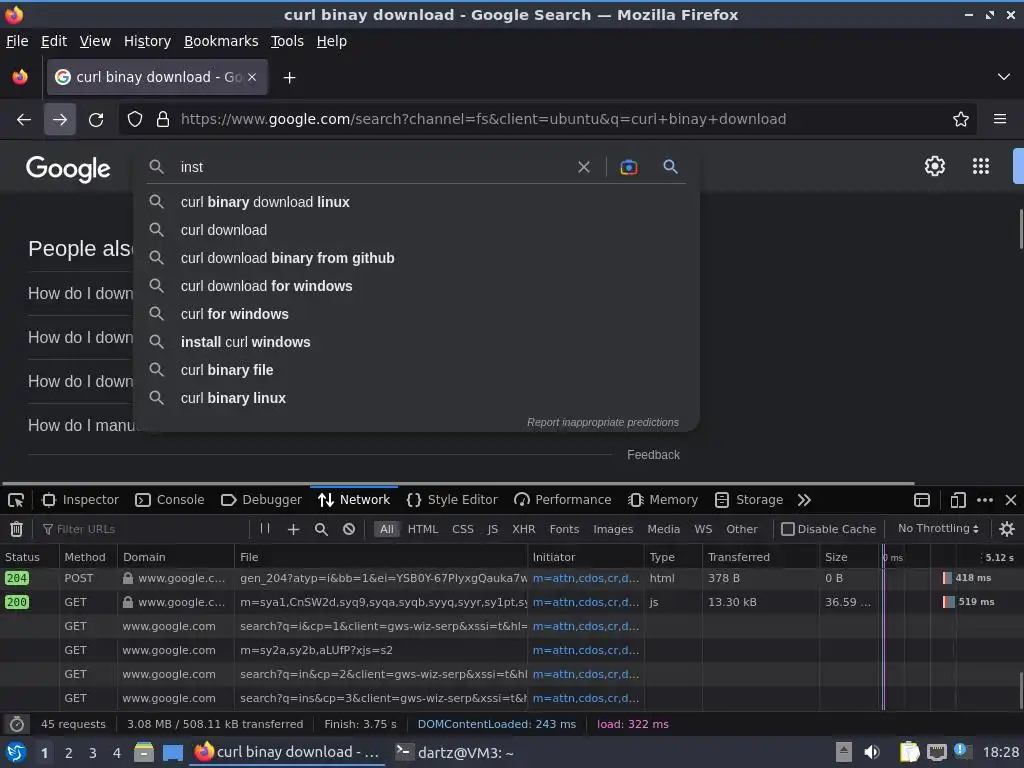Pause network request recording

point(264,528)
